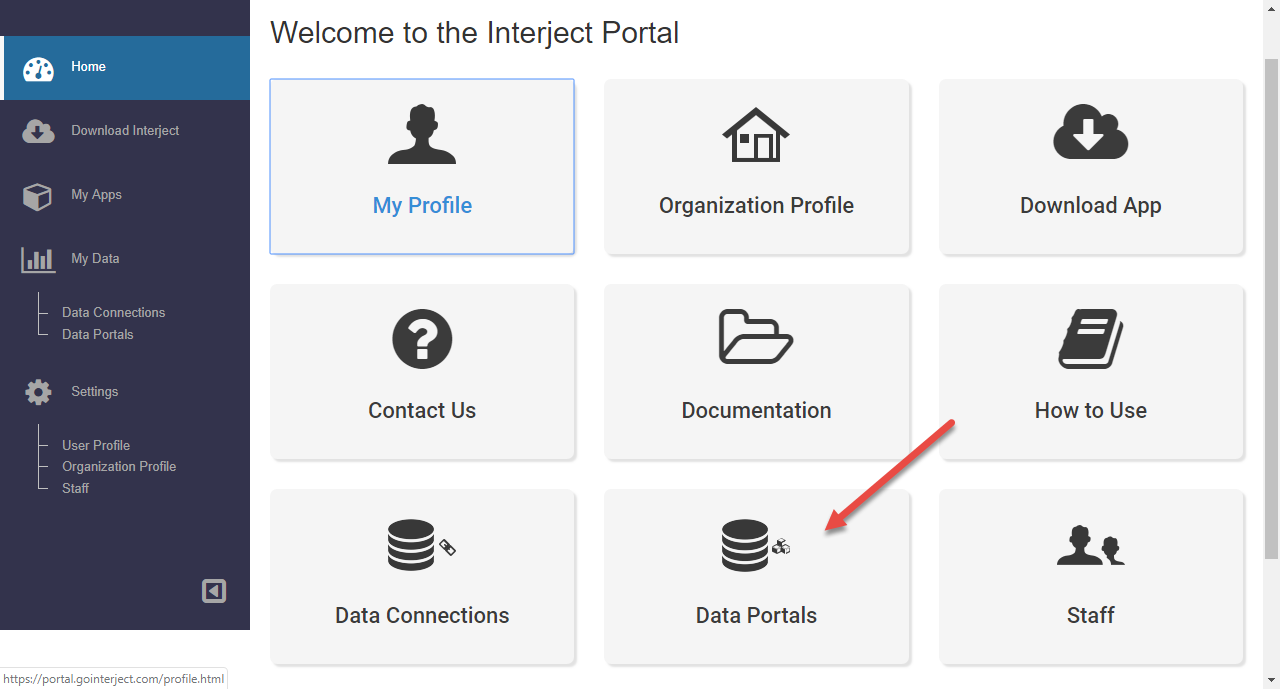Select Data Portals in sidebar tree

(97, 335)
